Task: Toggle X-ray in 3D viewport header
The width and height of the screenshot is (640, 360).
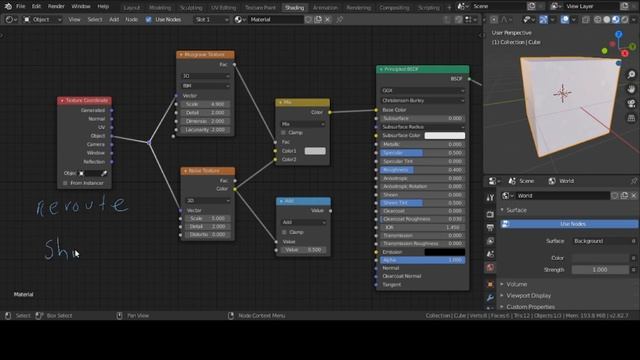Action: [x=586, y=20]
